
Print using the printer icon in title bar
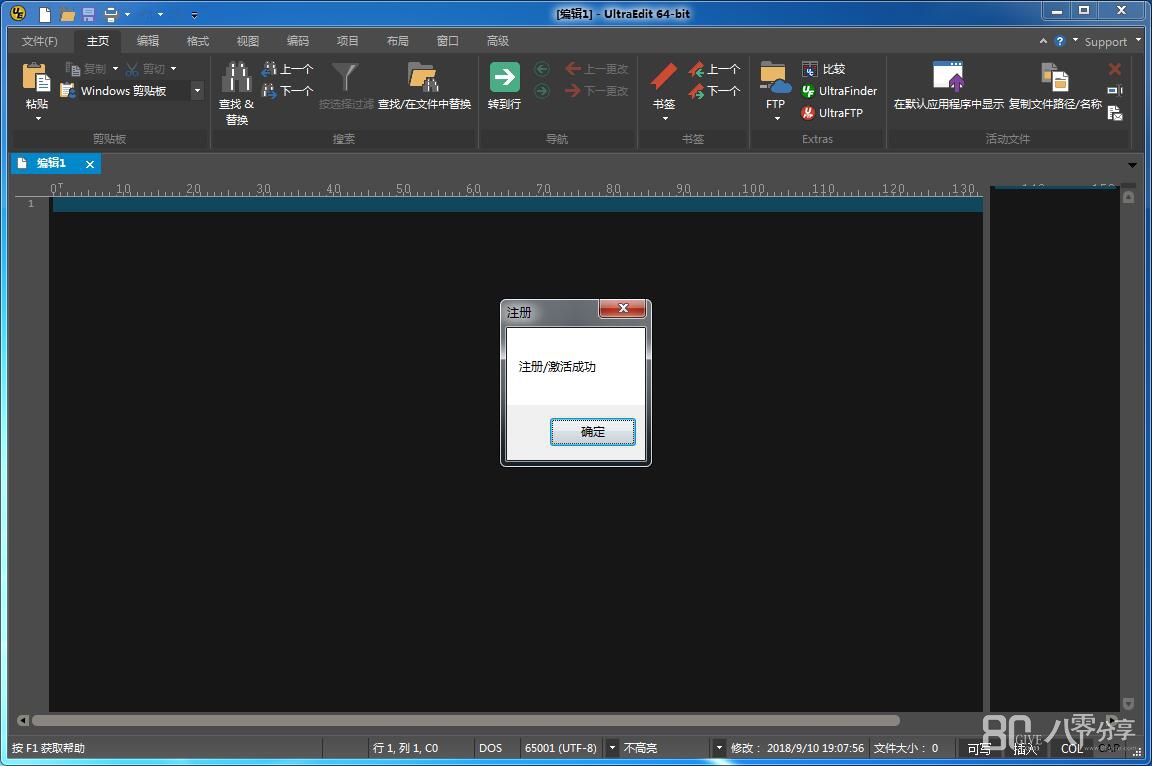(x=111, y=14)
